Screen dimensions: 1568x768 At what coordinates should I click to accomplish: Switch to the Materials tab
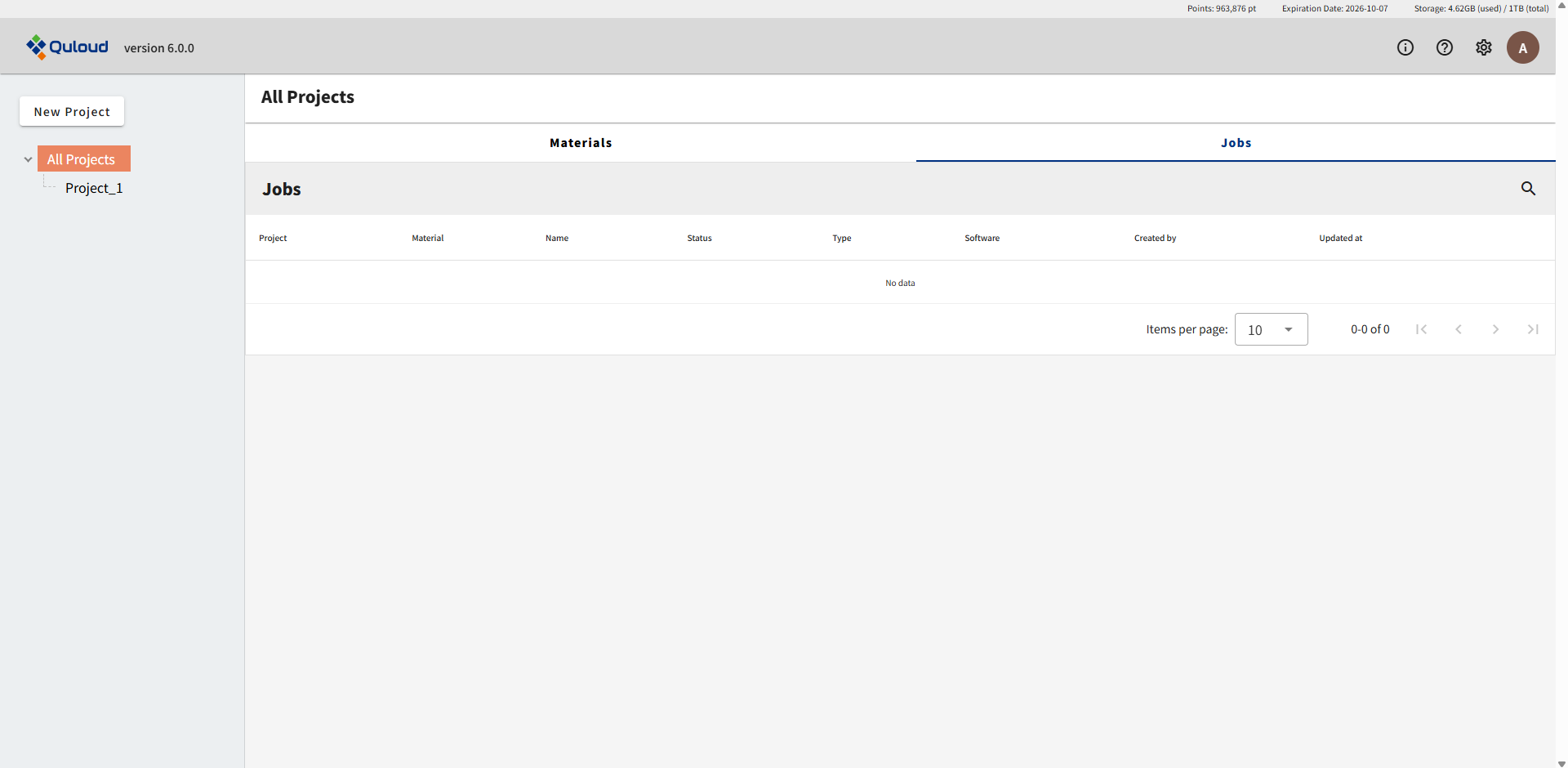(x=581, y=142)
